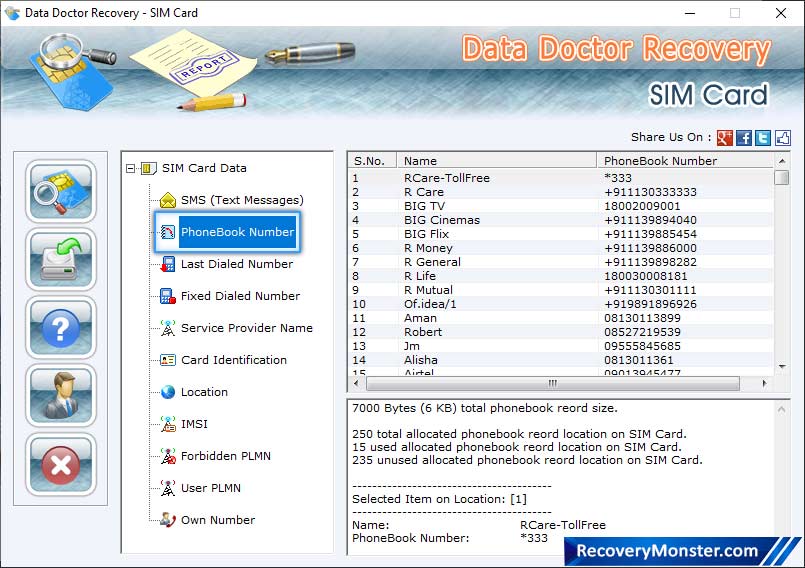Click table horizontal scrollbar right arrow

pyautogui.click(x=764, y=383)
